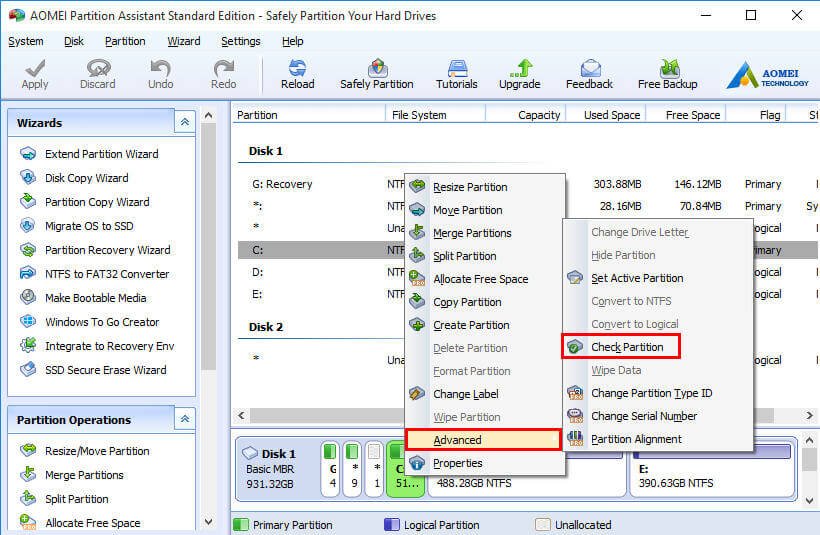The image size is (820, 535).
Task: Choose Properties in context menu
Action: click(x=484, y=463)
